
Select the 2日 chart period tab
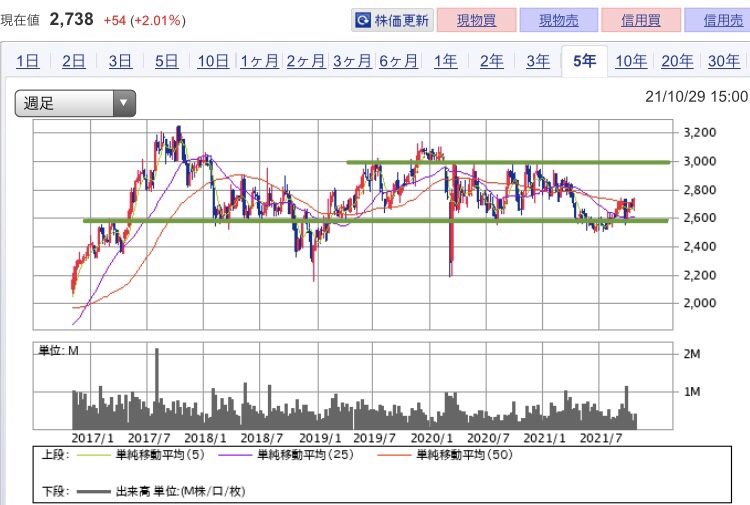(74, 61)
